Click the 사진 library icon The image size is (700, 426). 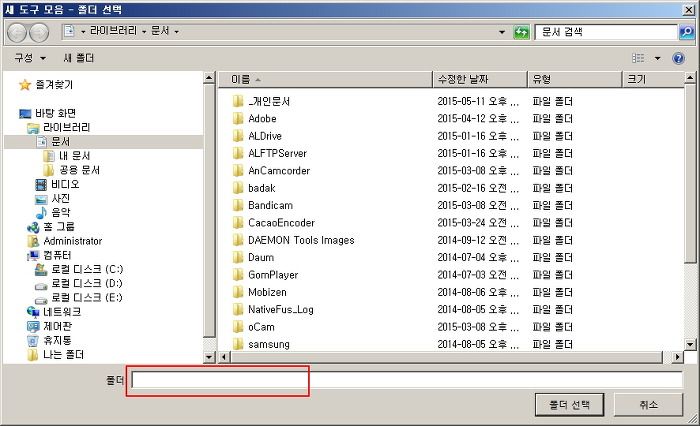41,199
